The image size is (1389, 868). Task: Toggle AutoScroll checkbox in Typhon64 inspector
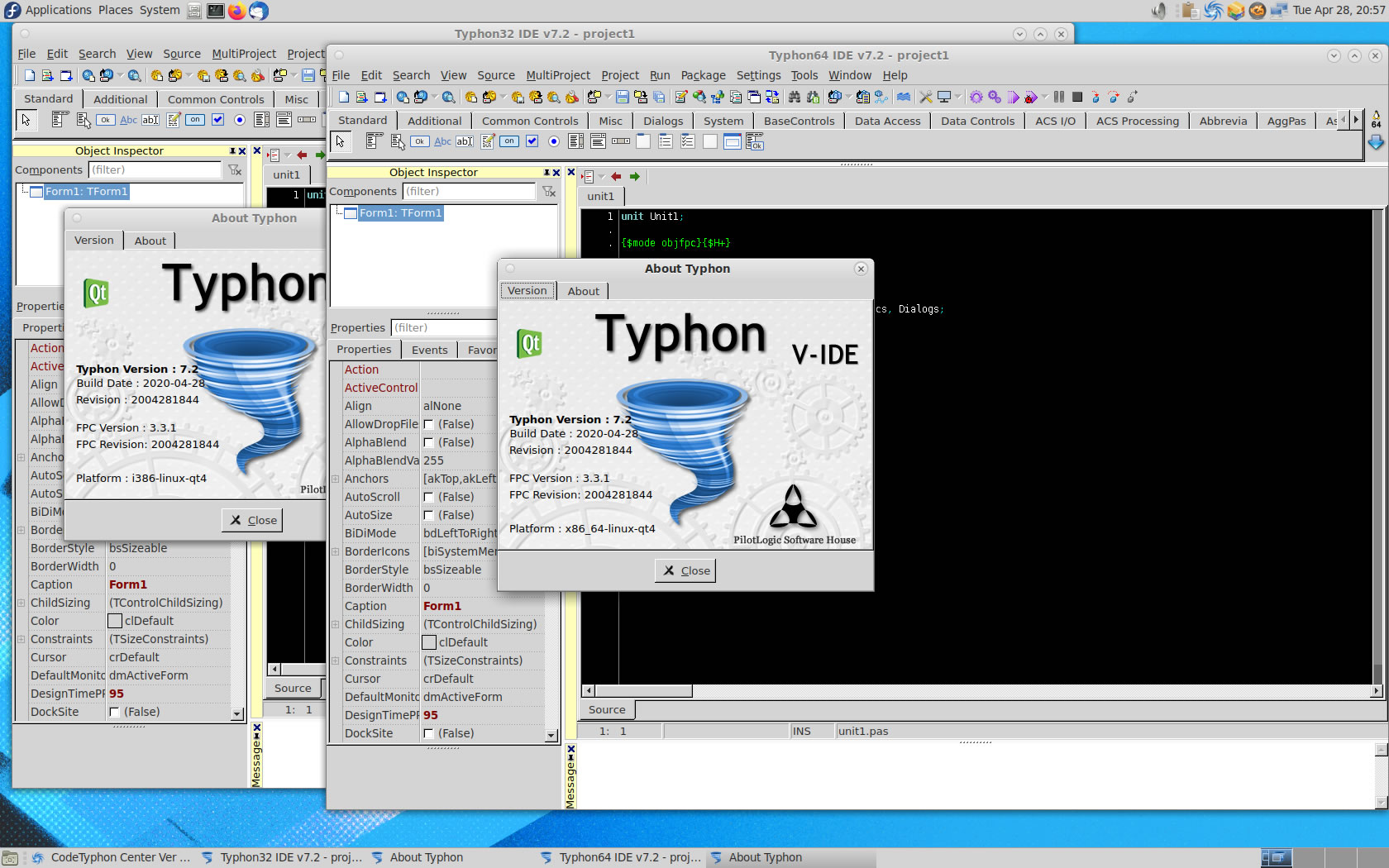pyautogui.click(x=429, y=497)
